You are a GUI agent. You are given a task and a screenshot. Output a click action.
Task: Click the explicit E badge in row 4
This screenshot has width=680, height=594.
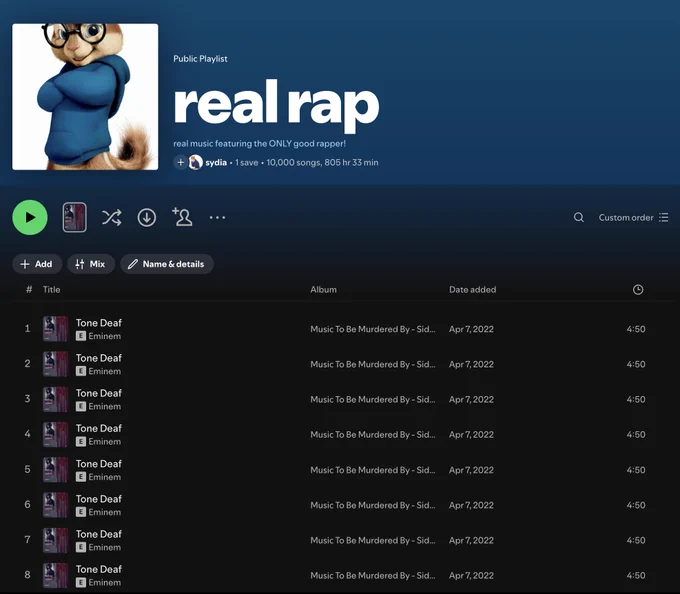point(81,441)
